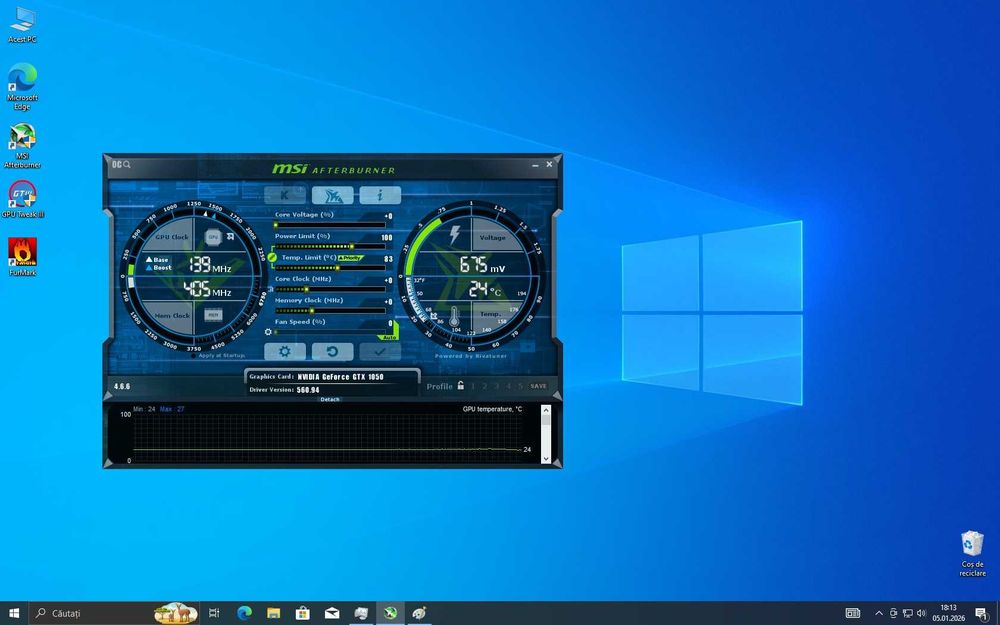Viewport: 1000px width, 625px height.
Task: Click the monitoring graph scroll down arrow
Action: point(545,459)
